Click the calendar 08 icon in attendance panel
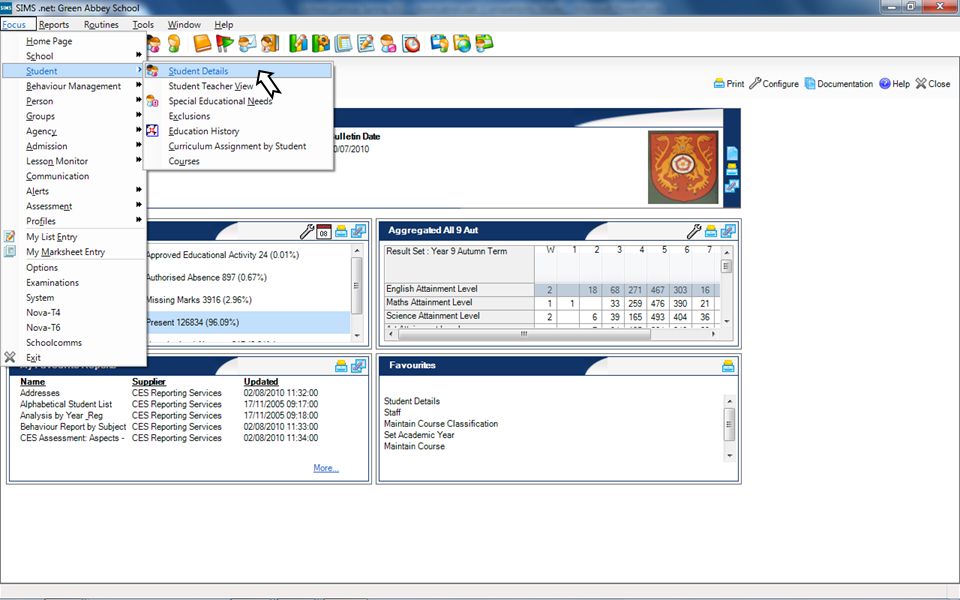960x600 pixels. tap(324, 231)
